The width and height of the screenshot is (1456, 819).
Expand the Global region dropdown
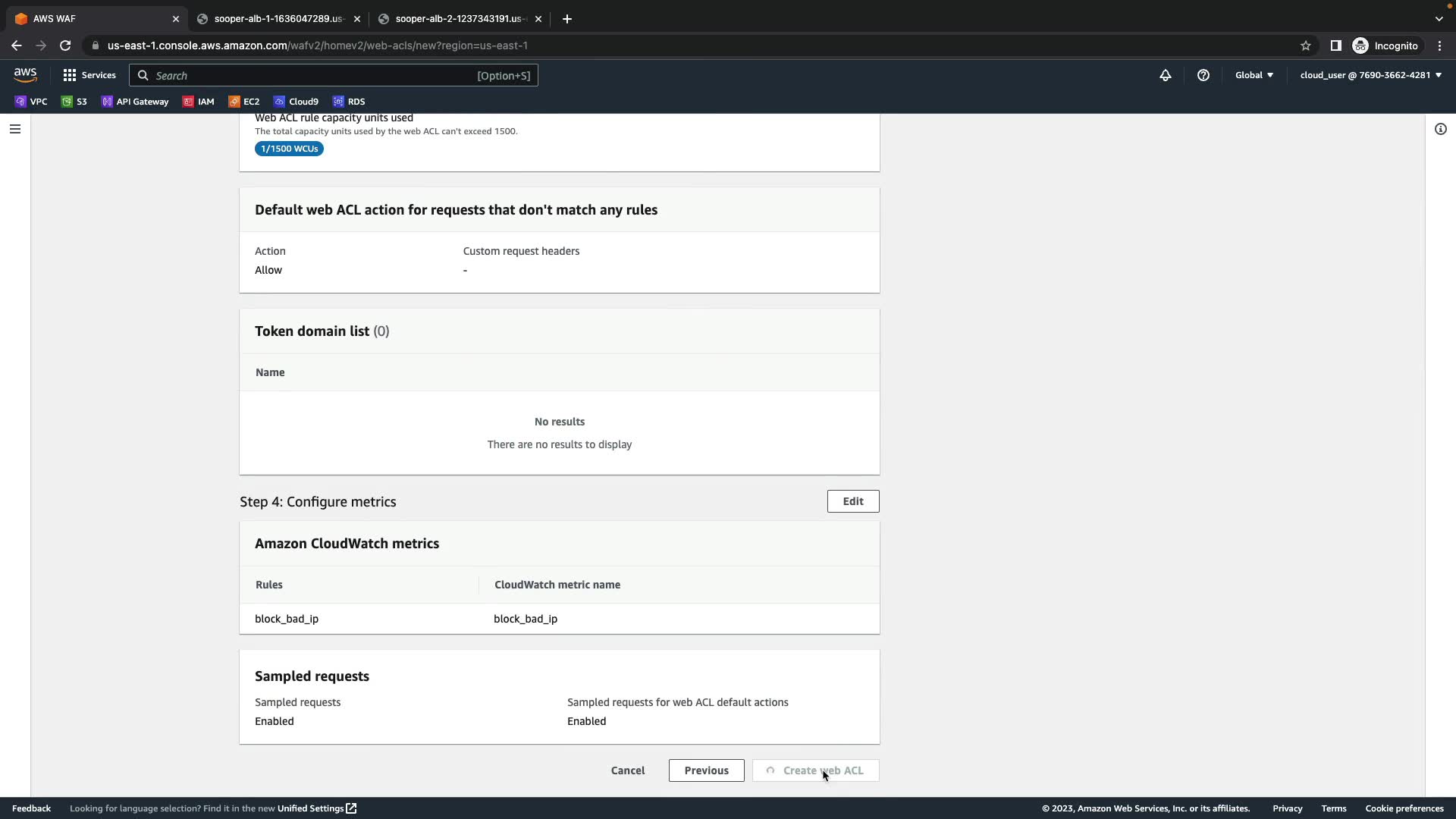1254,75
